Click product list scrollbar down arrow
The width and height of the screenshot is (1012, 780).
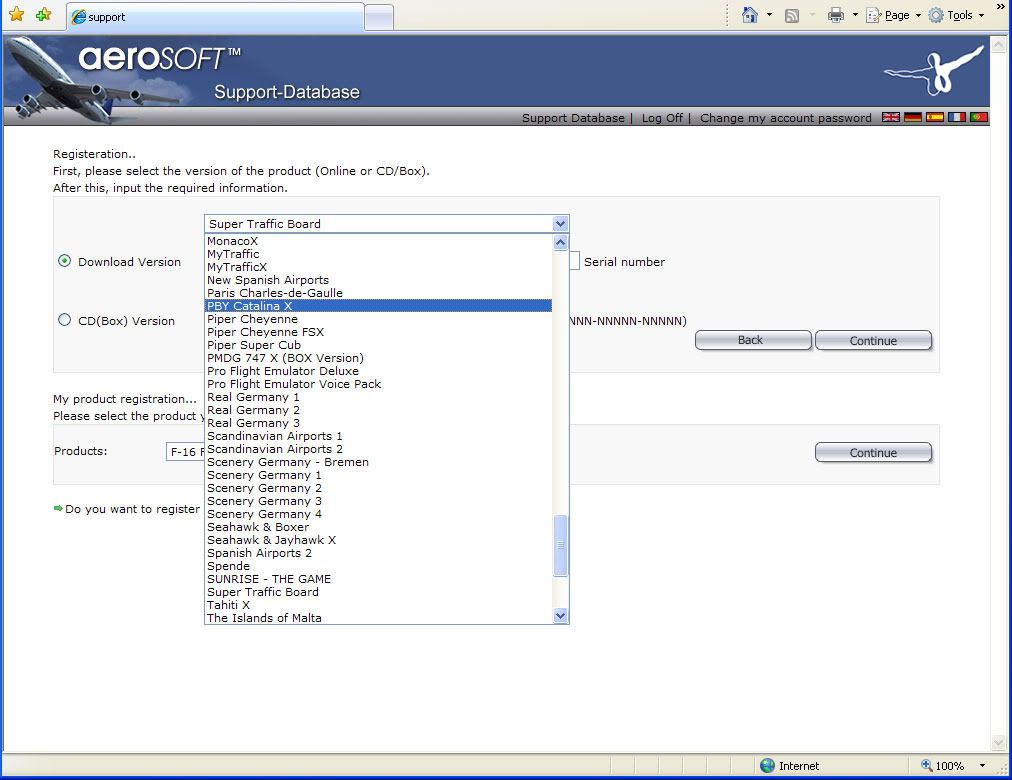click(x=560, y=615)
